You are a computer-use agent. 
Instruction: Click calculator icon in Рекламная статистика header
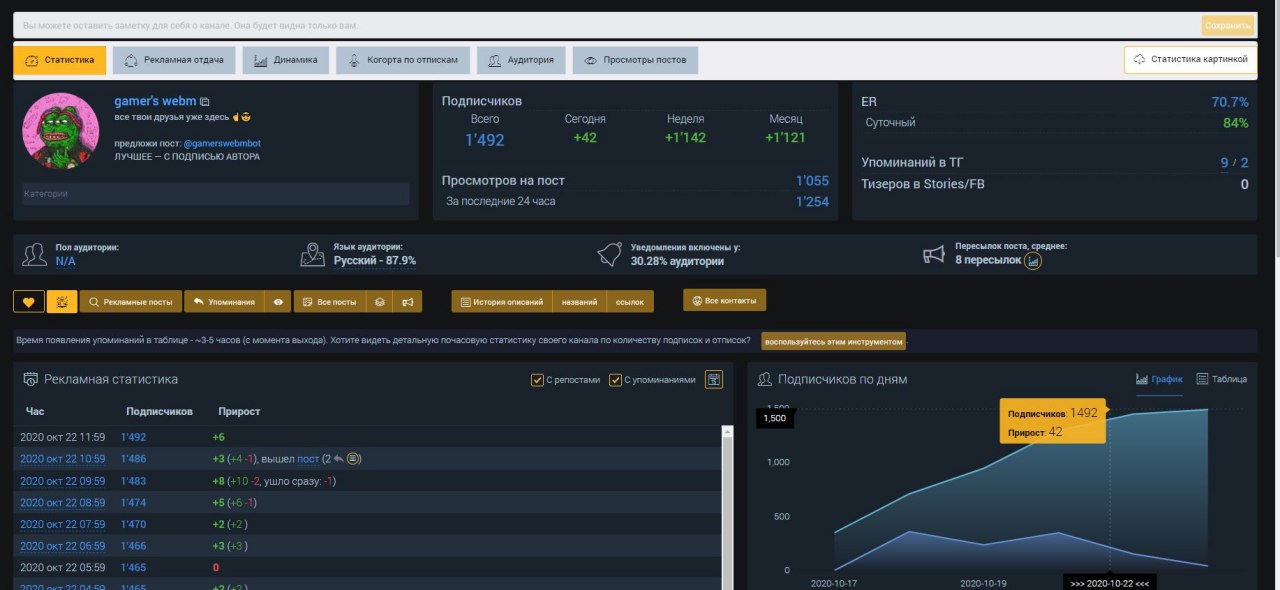pos(713,380)
